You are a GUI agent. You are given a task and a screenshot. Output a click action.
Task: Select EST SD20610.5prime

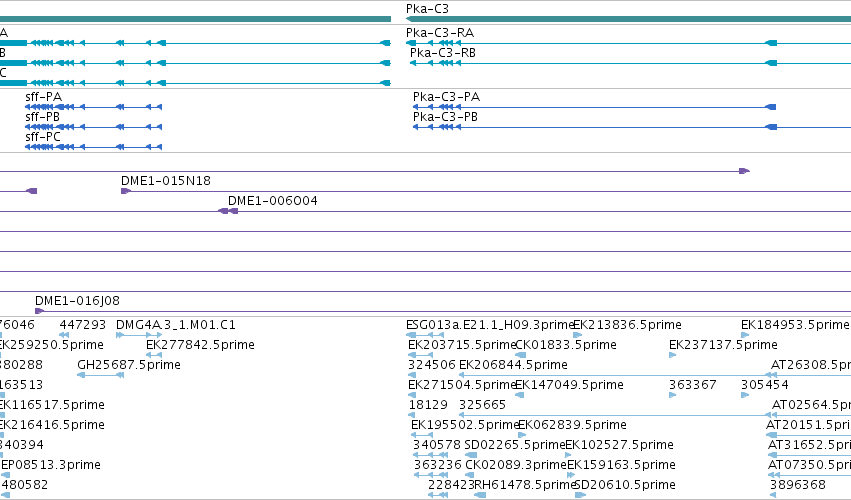pyautogui.click(x=625, y=485)
